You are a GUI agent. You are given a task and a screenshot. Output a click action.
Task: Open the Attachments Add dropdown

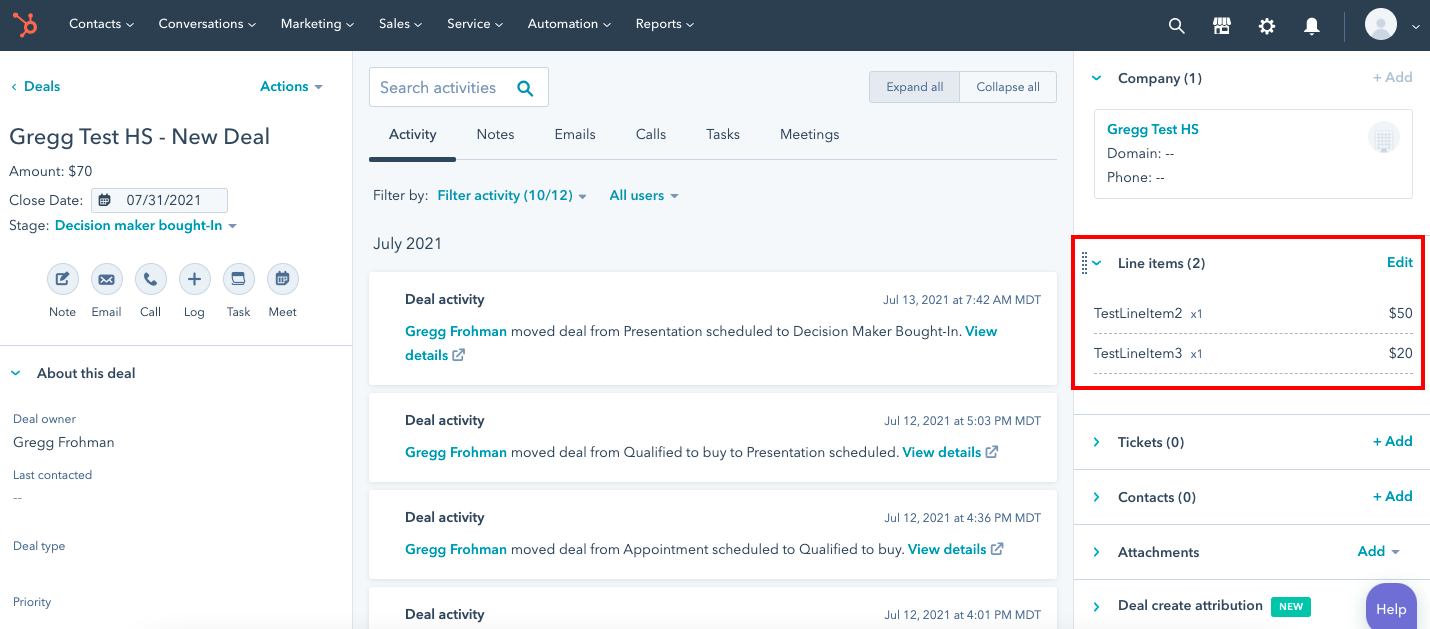point(1378,551)
